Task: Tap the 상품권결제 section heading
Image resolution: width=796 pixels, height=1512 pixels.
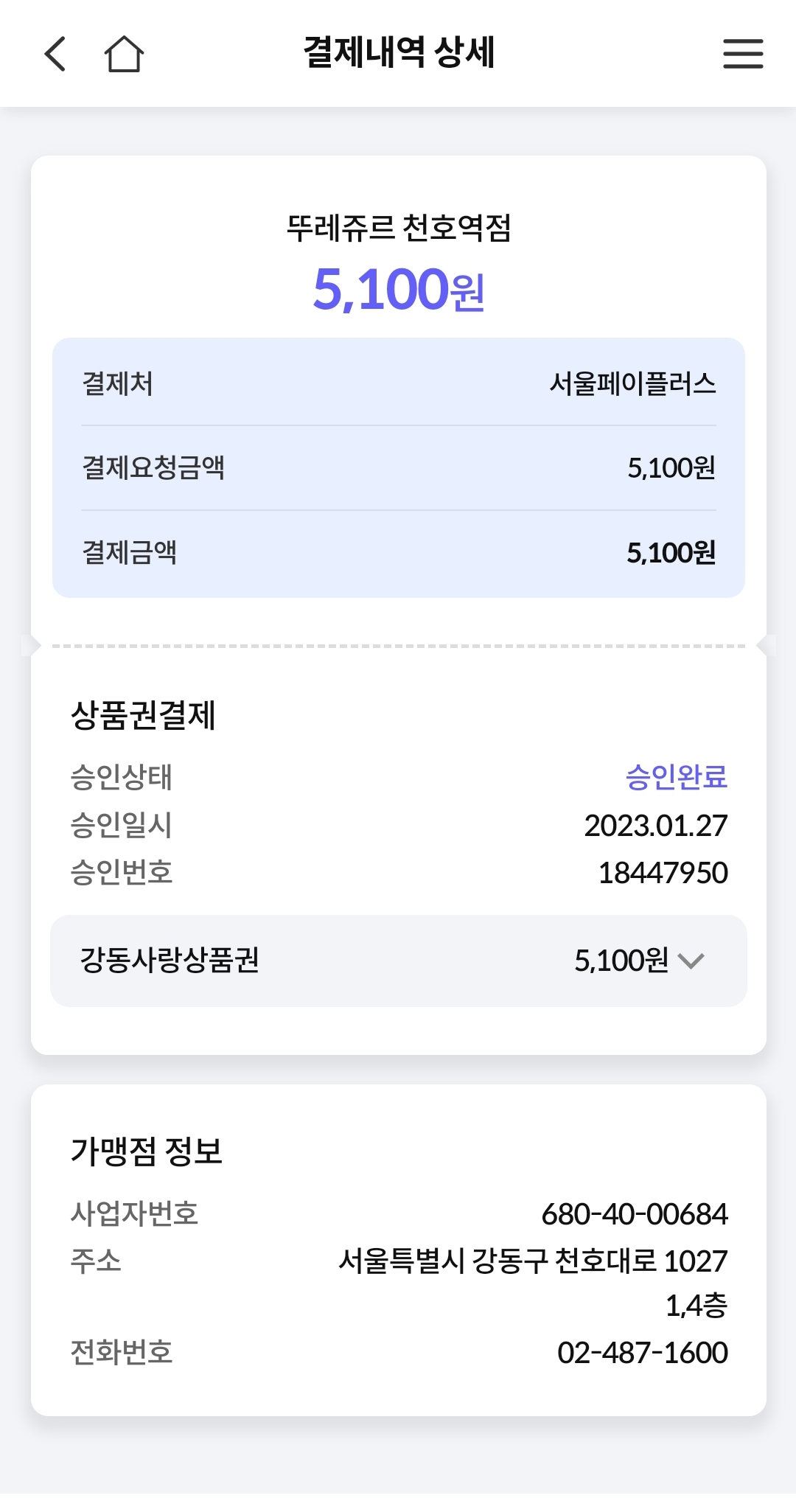Action: pyautogui.click(x=143, y=715)
